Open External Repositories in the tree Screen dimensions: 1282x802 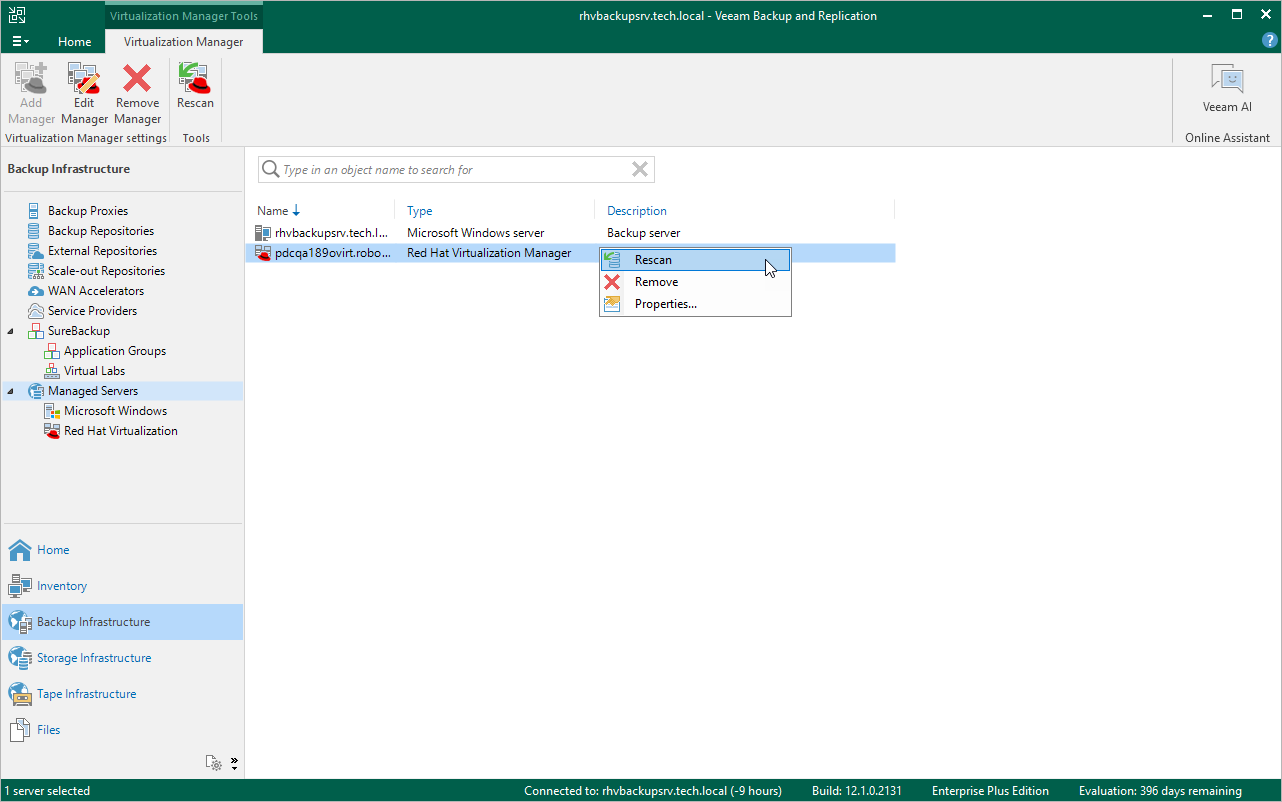[102, 251]
